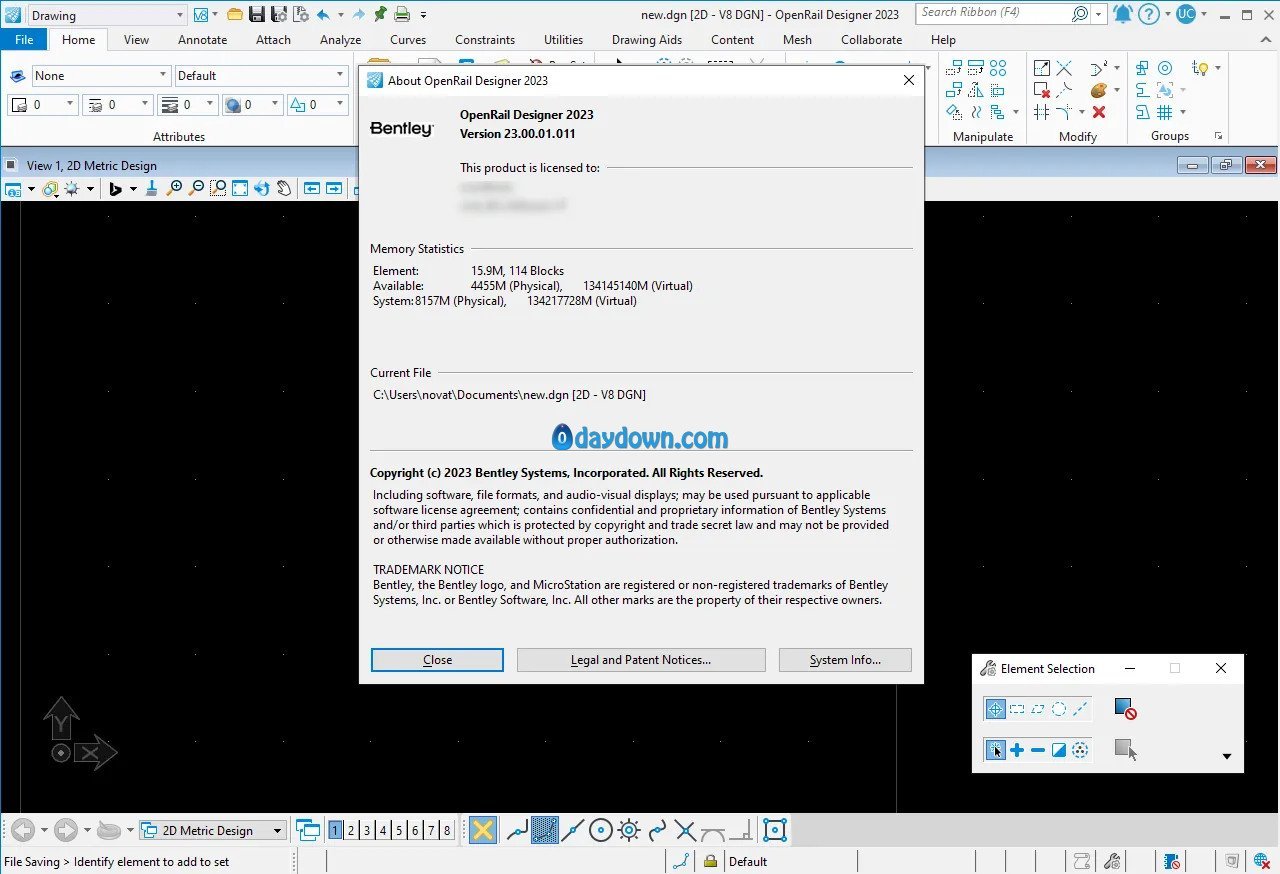Image resolution: width=1280 pixels, height=874 pixels.
Task: Click the green pushpin icon
Action: click(380, 14)
